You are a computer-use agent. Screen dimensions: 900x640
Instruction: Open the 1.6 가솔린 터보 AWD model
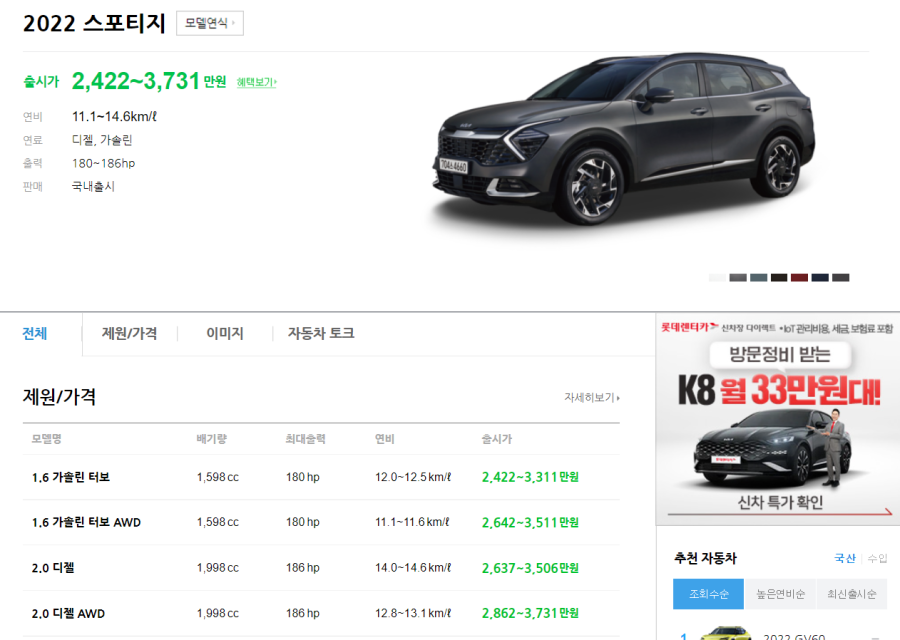click(86, 522)
